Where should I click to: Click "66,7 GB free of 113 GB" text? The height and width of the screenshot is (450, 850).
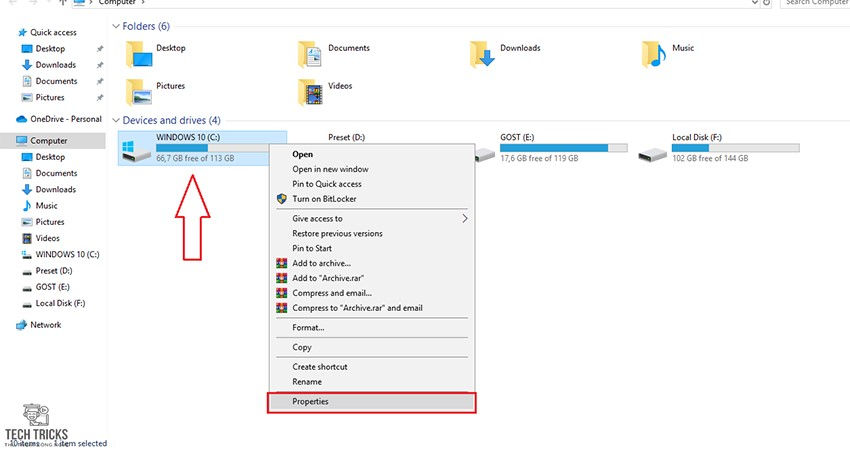[x=195, y=159]
